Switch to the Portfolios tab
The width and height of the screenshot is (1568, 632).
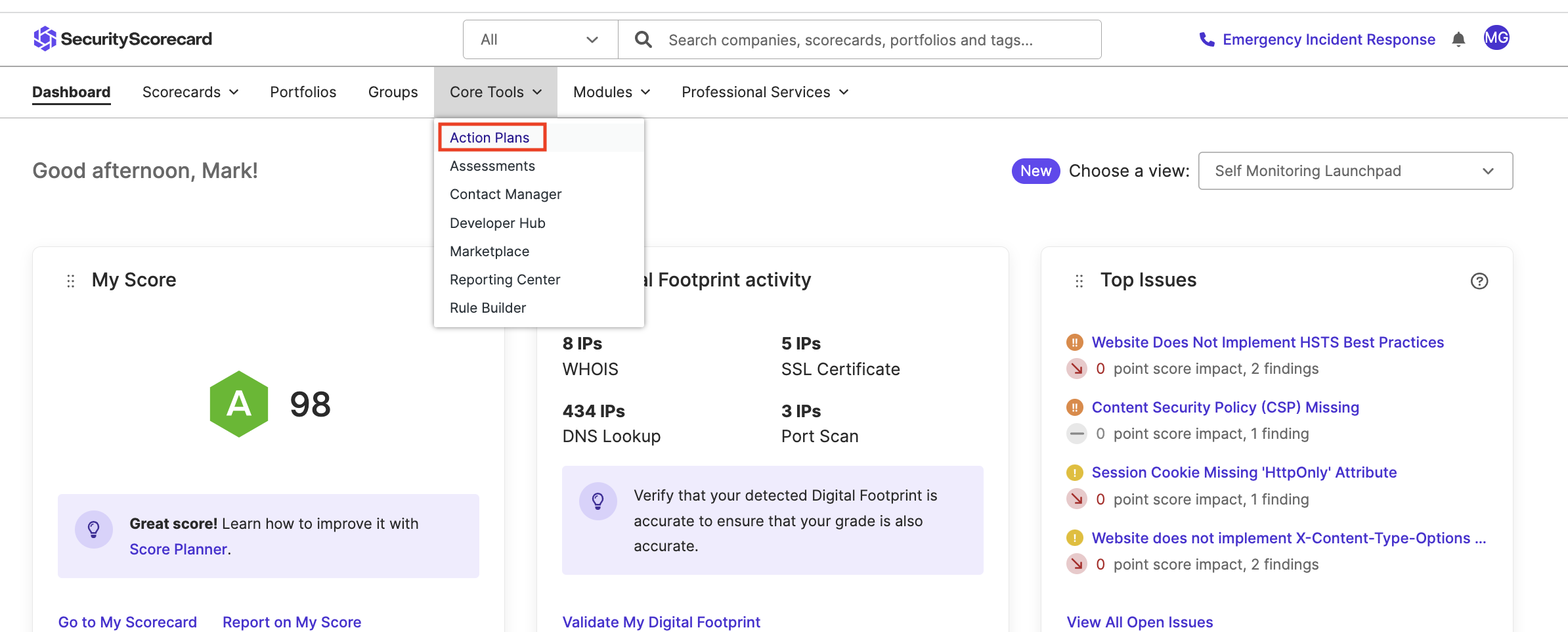(x=303, y=92)
